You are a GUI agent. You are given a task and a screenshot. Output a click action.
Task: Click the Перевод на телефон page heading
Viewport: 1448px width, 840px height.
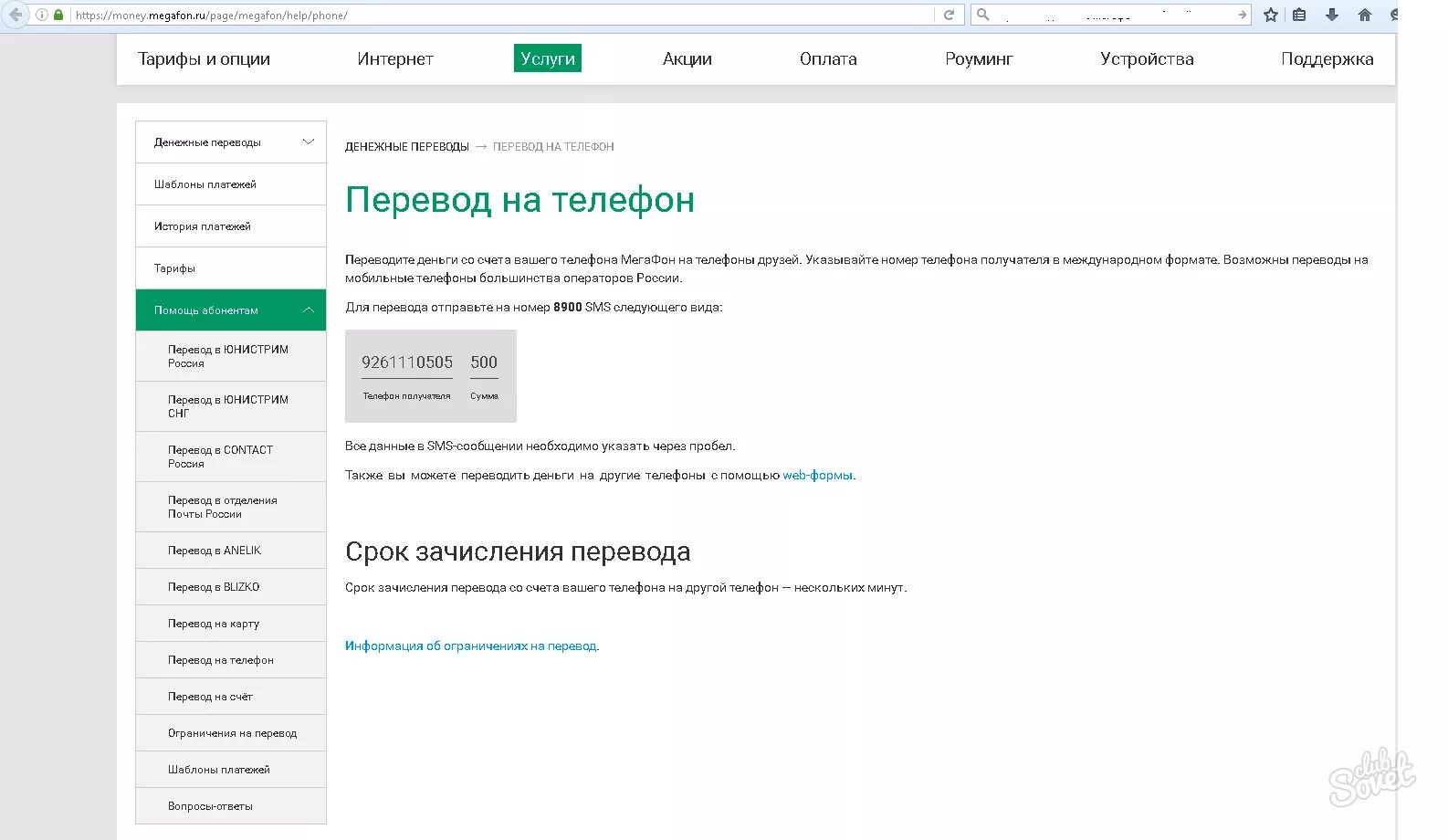[x=519, y=200]
